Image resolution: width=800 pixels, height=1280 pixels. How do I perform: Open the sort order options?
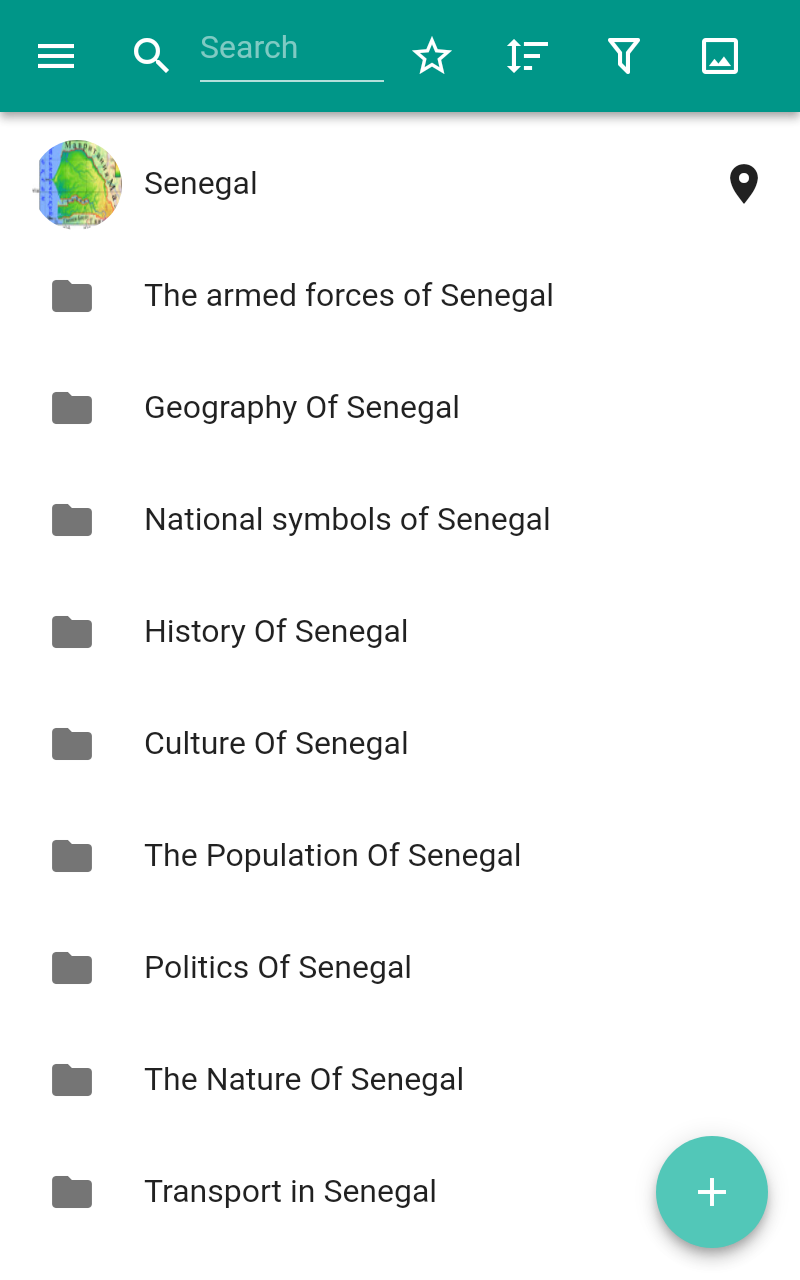pyautogui.click(x=527, y=56)
